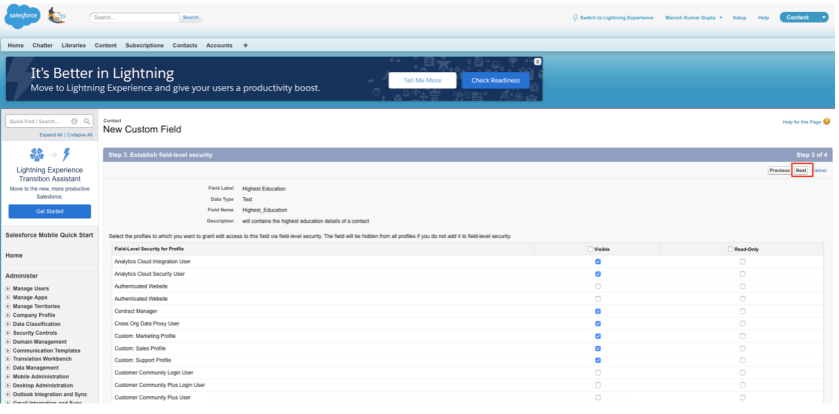Click the plus icon to add tab

click(x=246, y=45)
